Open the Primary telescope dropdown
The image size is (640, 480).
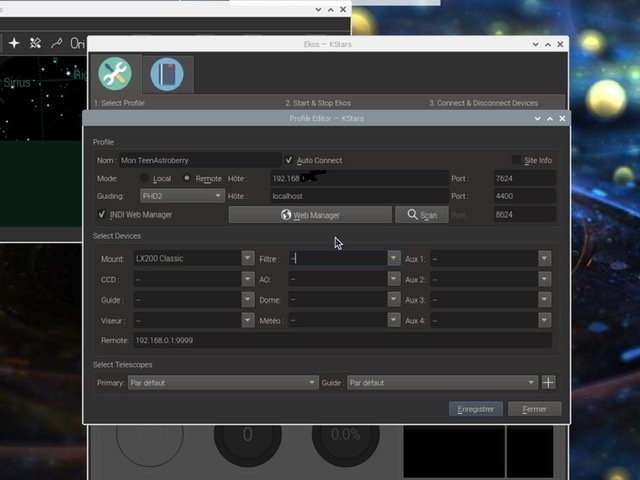click(x=223, y=382)
